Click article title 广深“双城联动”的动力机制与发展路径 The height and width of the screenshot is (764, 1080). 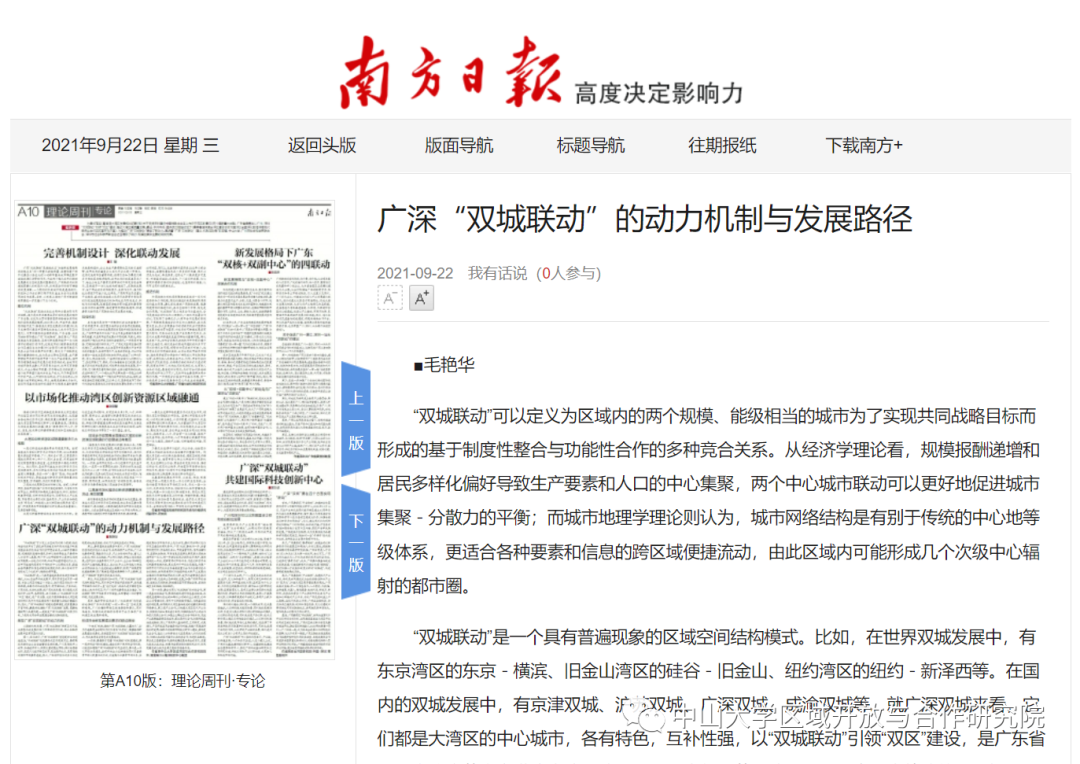click(645, 219)
